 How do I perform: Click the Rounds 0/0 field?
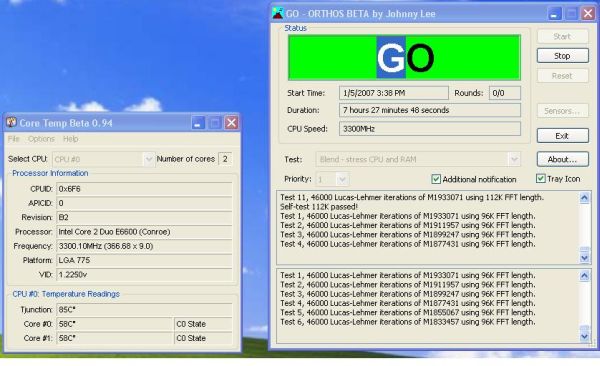click(x=505, y=93)
